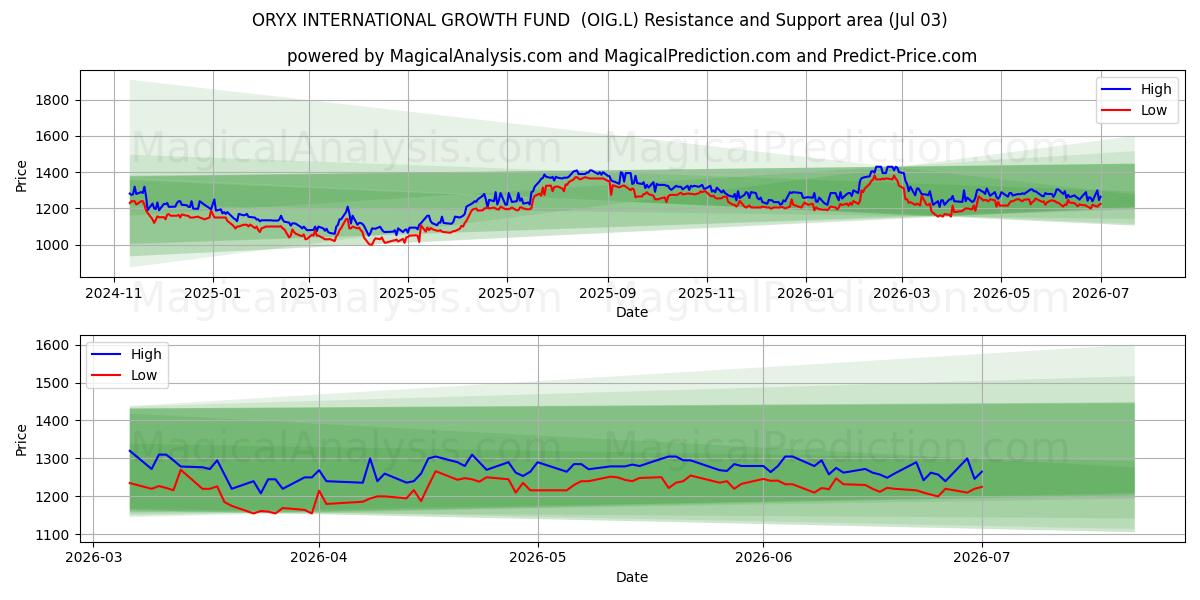Click the 1400 price tick on bottom chart

(x=51, y=421)
